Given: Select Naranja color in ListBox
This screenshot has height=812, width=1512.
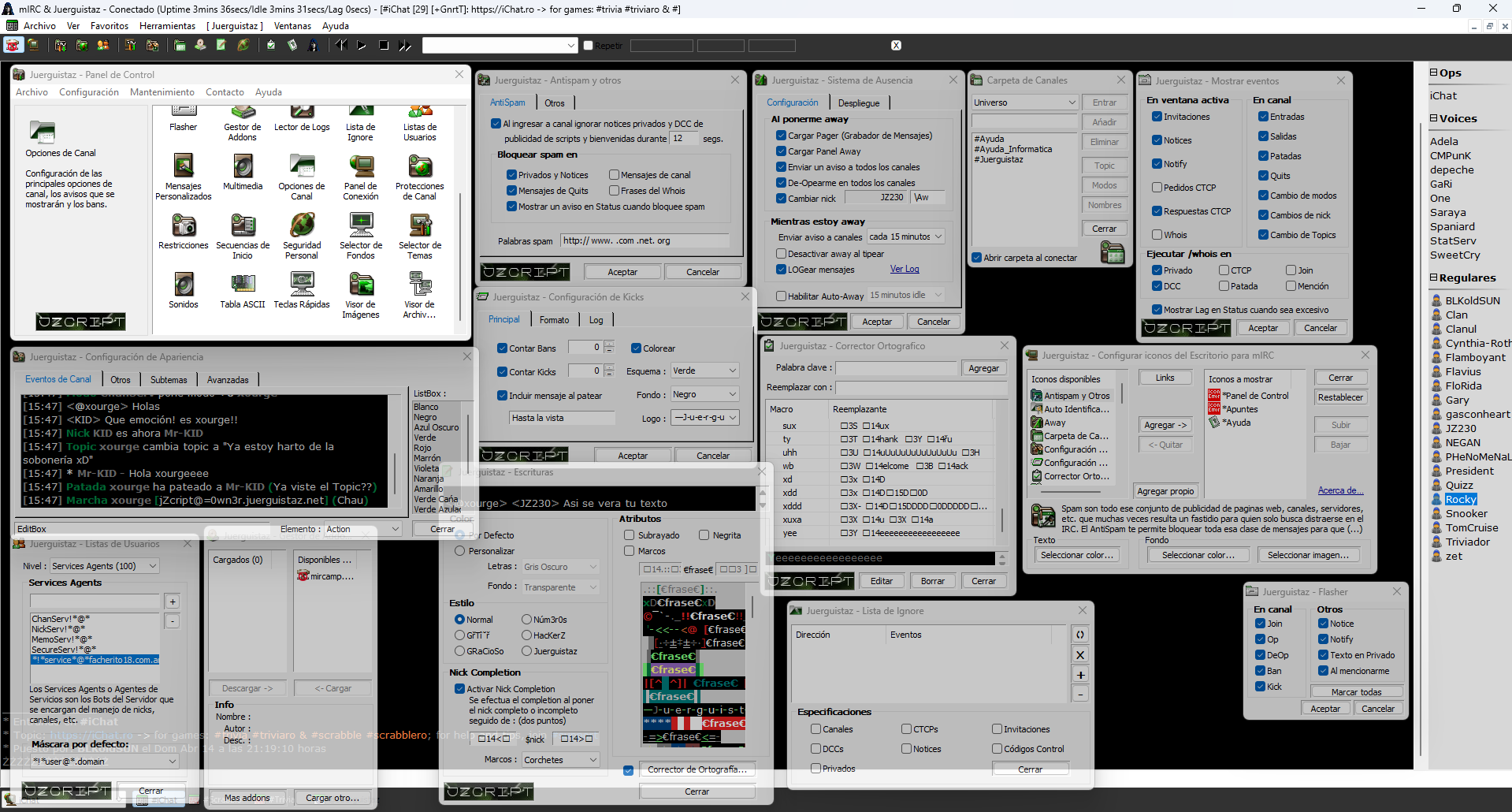Looking at the screenshot, I should pyautogui.click(x=429, y=479).
